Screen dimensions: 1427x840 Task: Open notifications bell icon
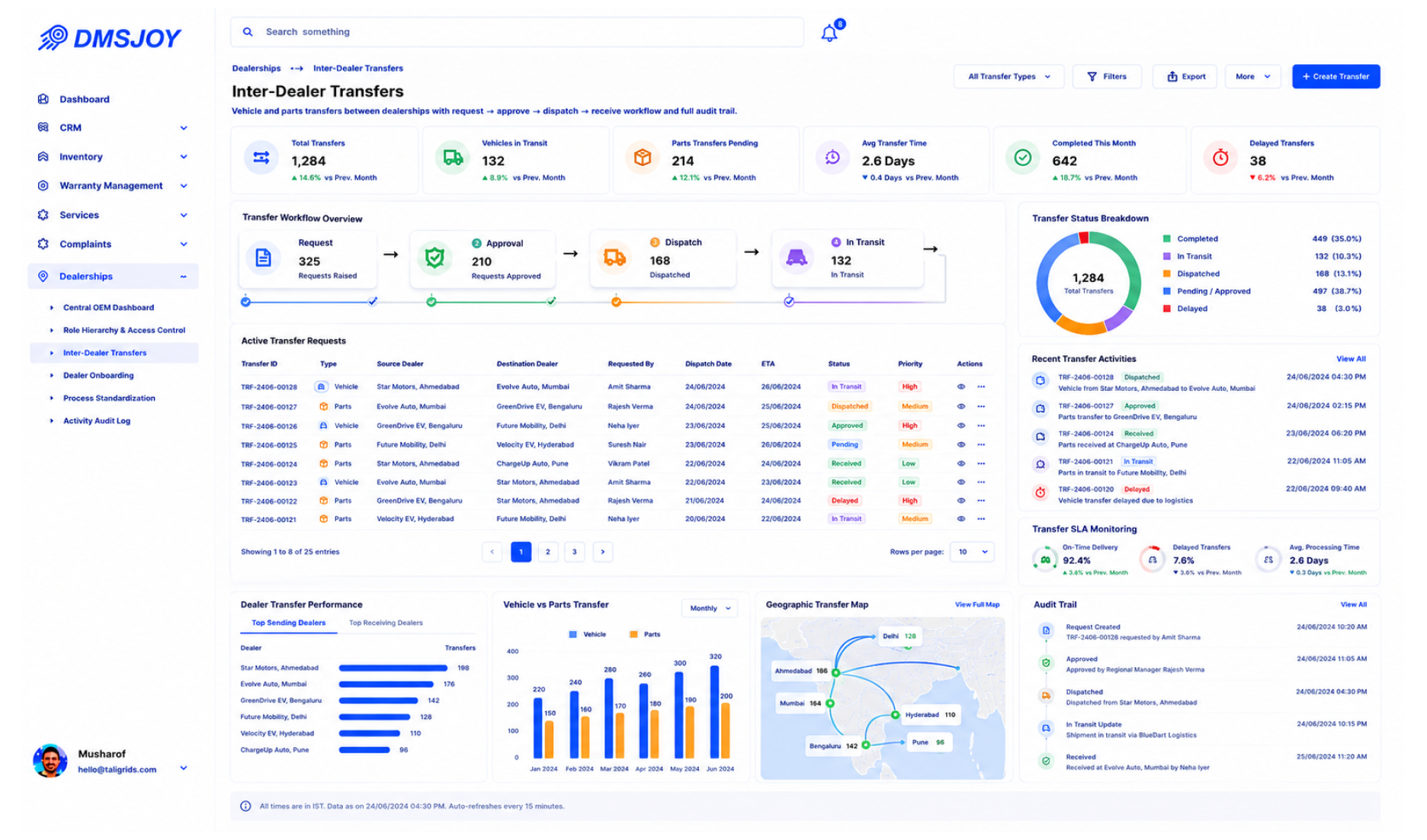[829, 33]
